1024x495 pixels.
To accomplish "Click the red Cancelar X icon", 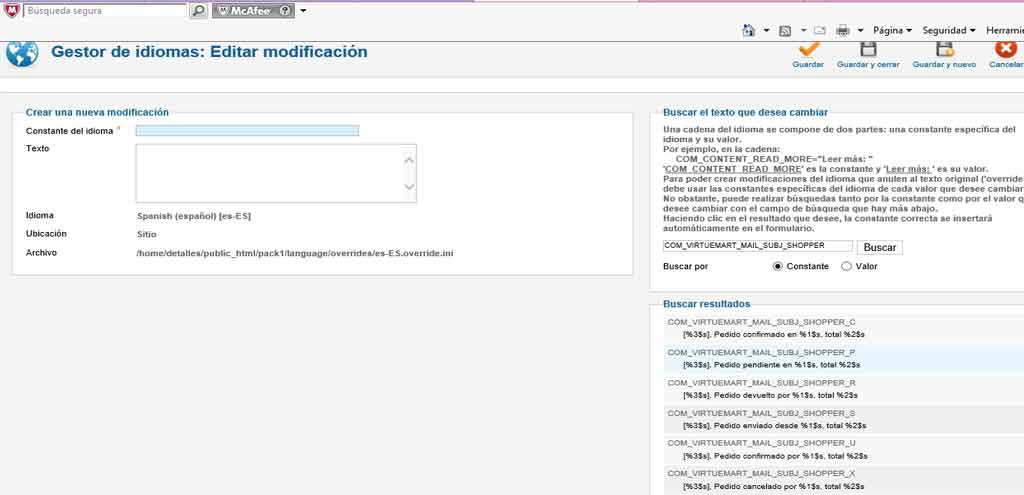I will click(1006, 49).
